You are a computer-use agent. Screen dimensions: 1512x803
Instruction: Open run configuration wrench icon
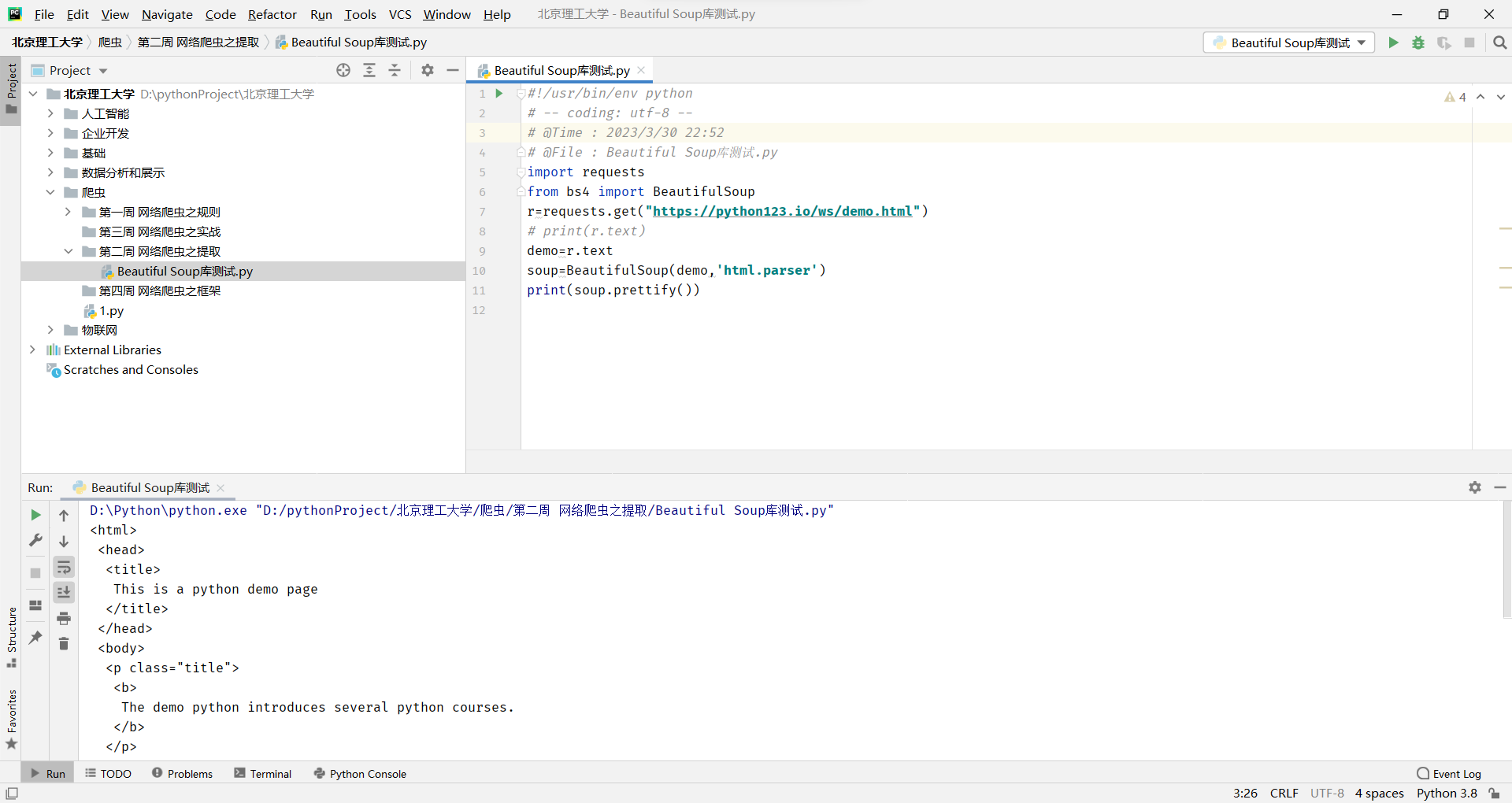click(x=35, y=540)
